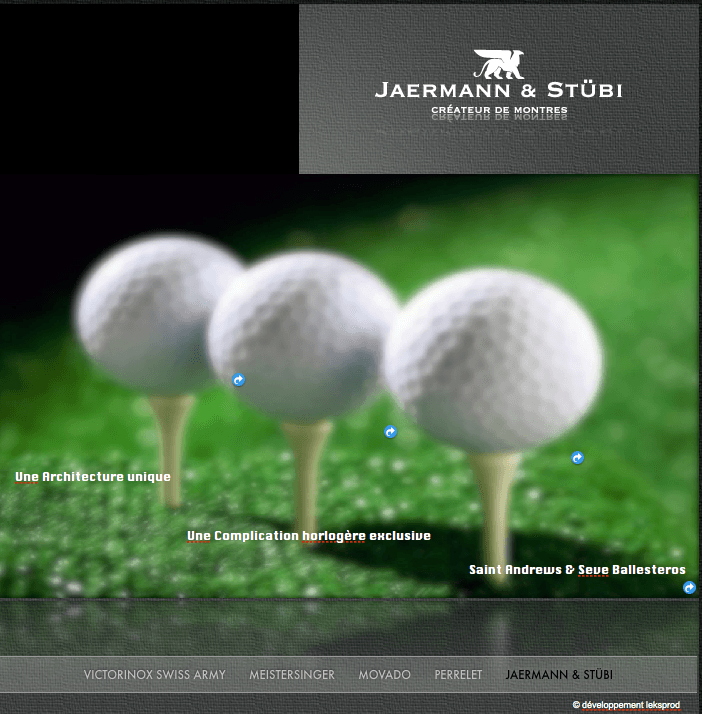Click the 'Créateur de montres' tagline
This screenshot has height=714, width=702.
click(499, 110)
